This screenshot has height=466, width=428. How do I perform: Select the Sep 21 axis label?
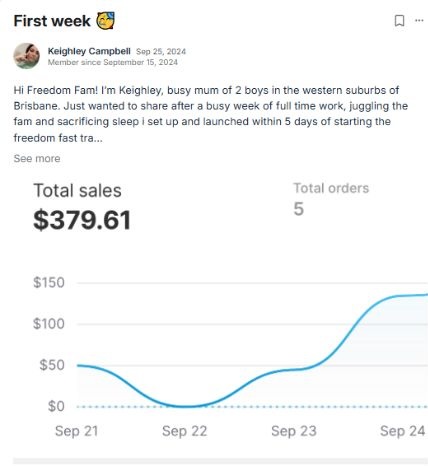(x=76, y=431)
